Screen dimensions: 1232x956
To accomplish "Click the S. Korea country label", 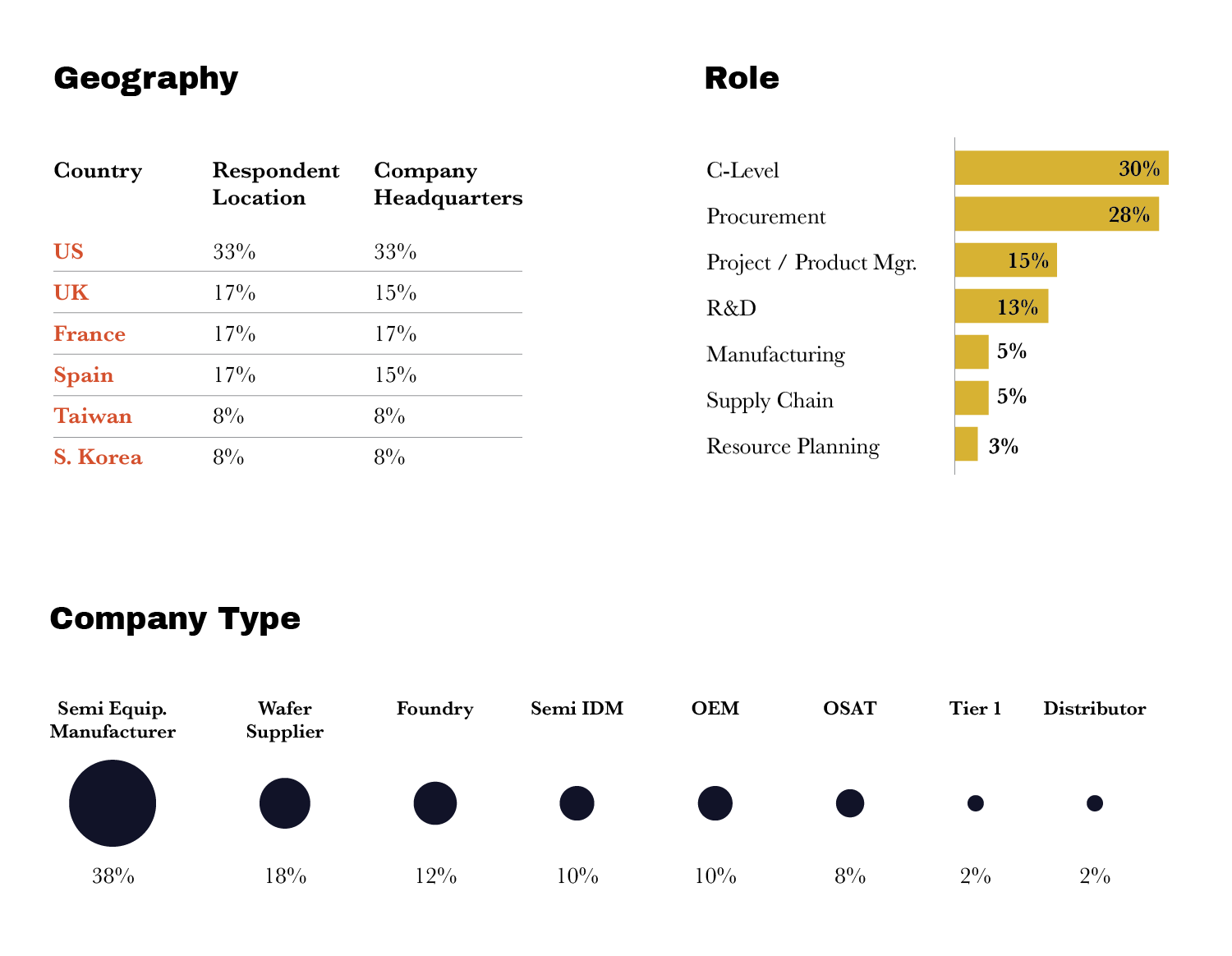I will (98, 457).
